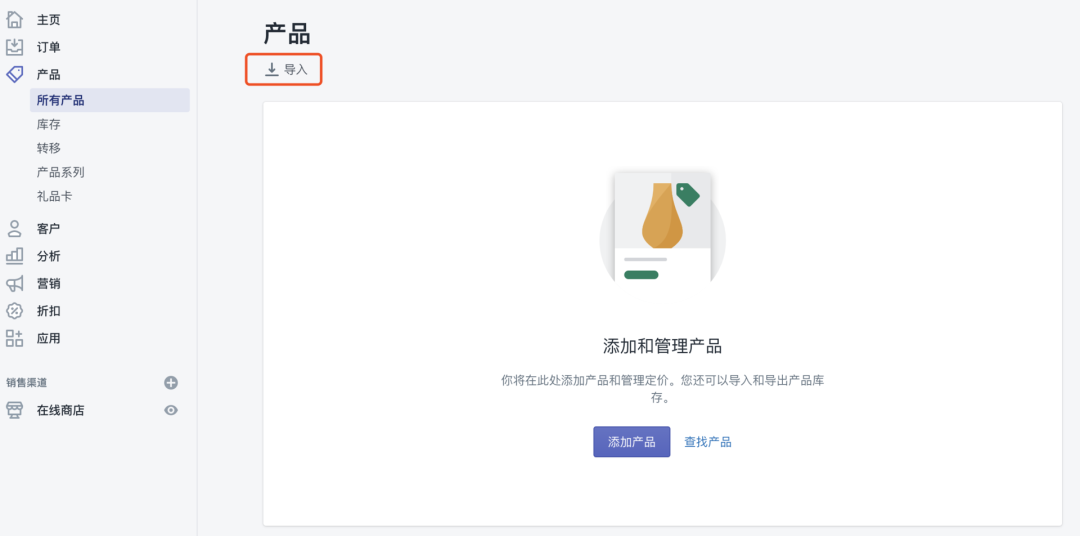Click the 添加产品 button
Image resolution: width=1080 pixels, height=536 pixels.
point(632,442)
